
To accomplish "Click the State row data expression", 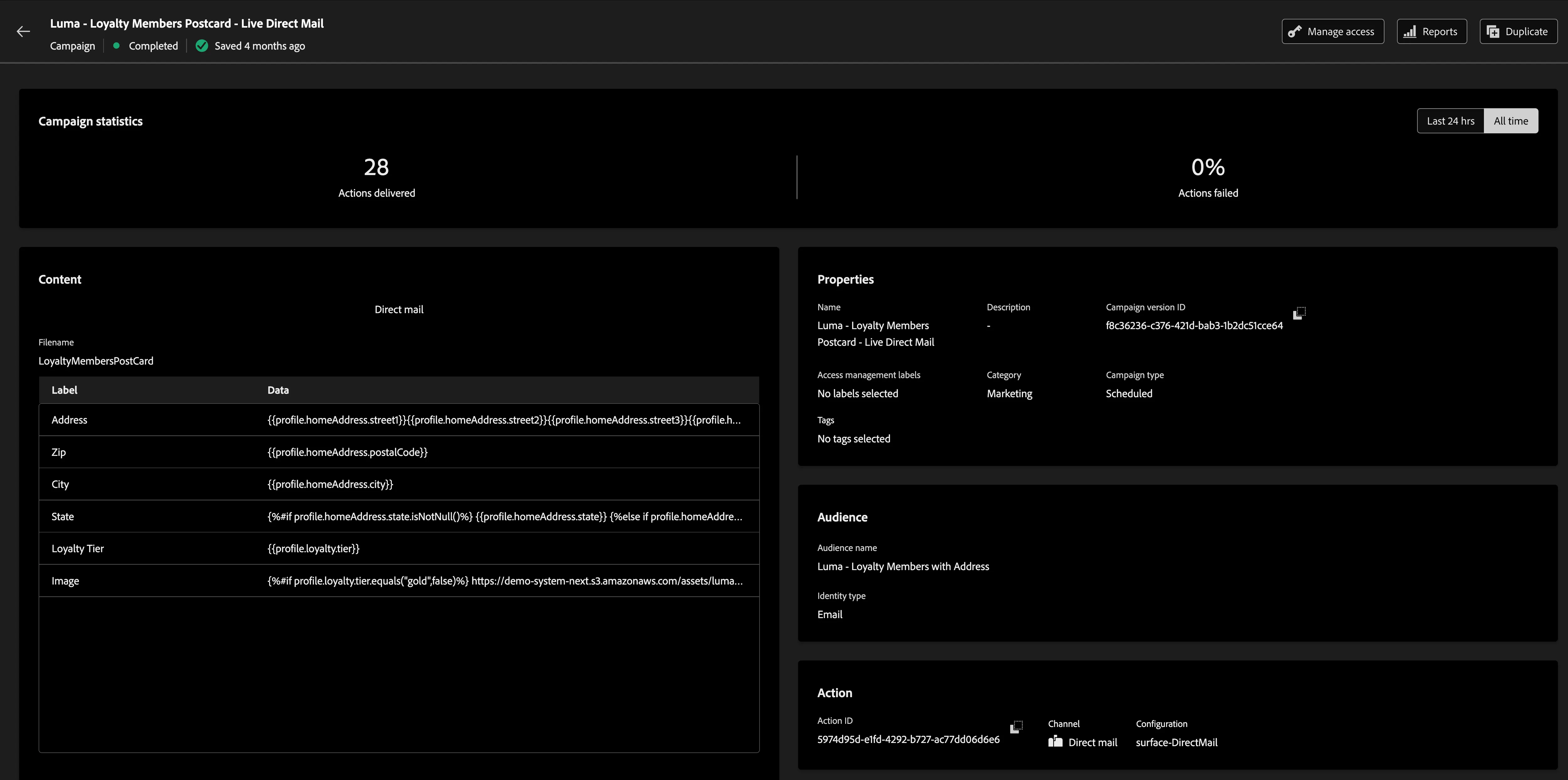I will point(505,516).
